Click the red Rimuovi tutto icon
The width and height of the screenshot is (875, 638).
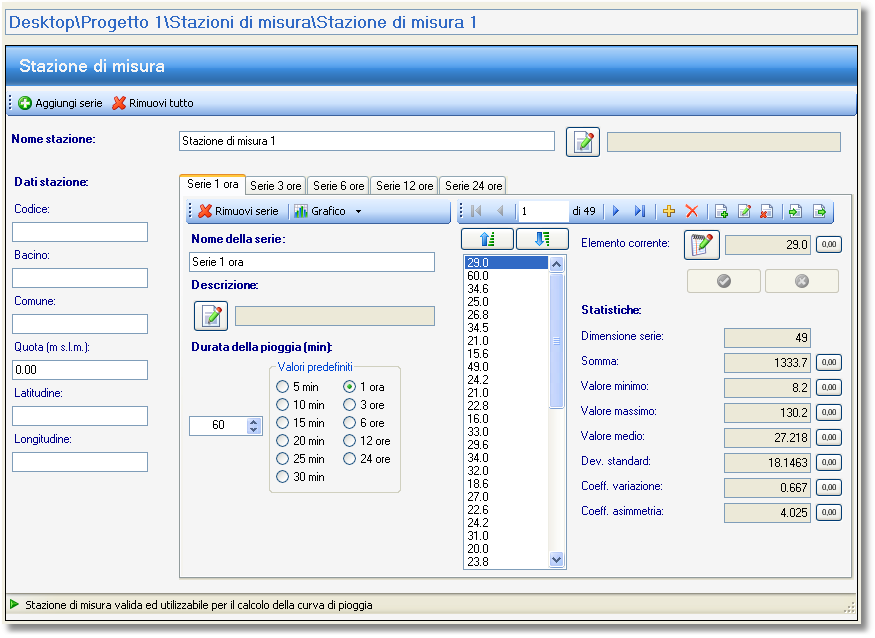coord(119,103)
